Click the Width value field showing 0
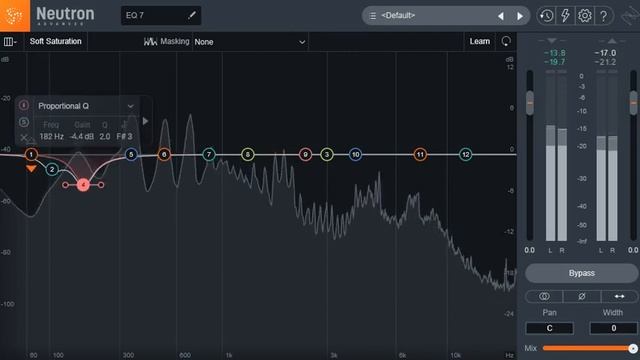 [x=613, y=328]
